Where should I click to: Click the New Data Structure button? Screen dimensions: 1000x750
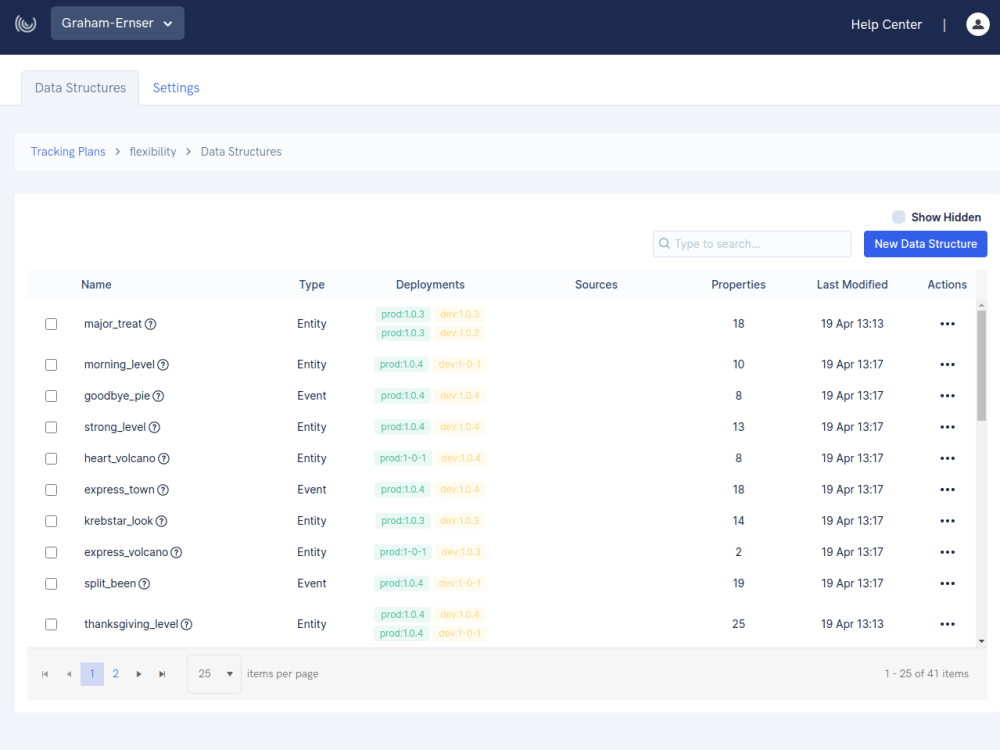point(925,244)
